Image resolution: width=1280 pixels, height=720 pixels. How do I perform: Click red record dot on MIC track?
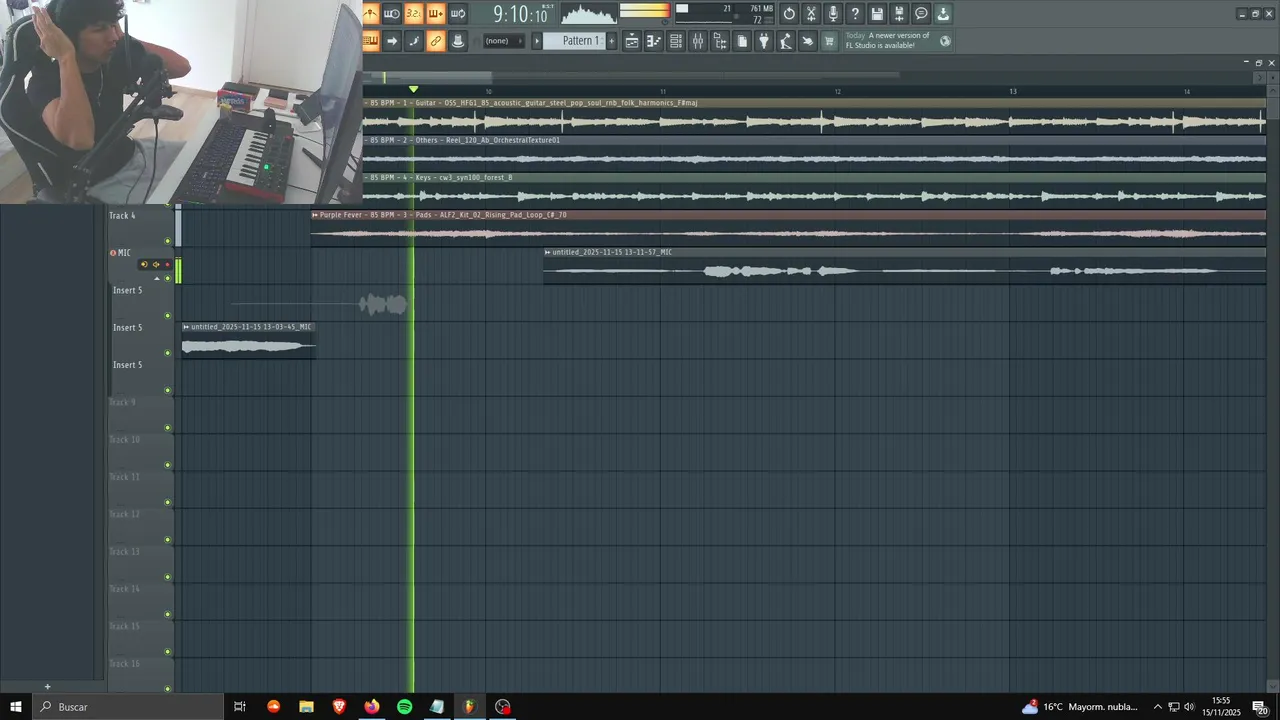[167, 265]
